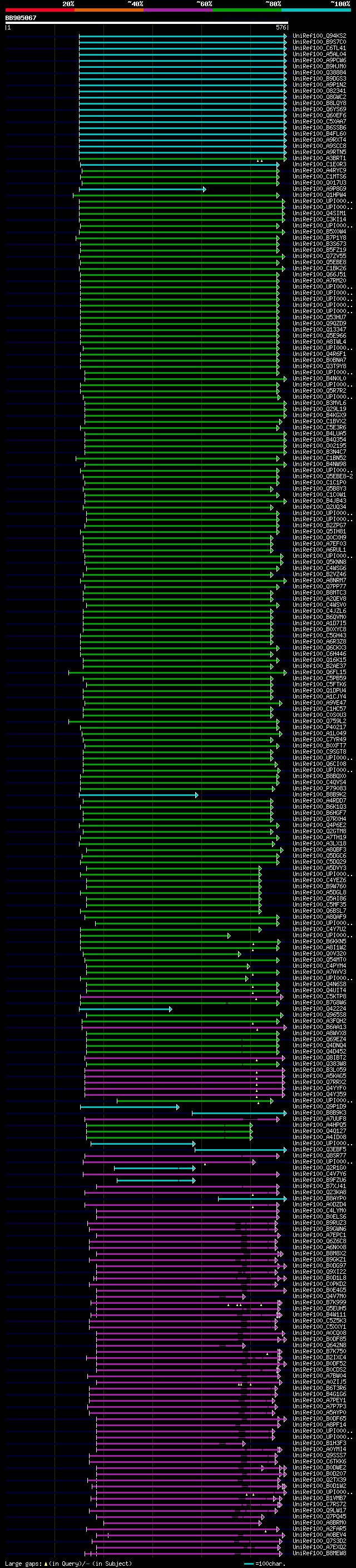Click the green ~80% identity legend bar

(247, 10)
